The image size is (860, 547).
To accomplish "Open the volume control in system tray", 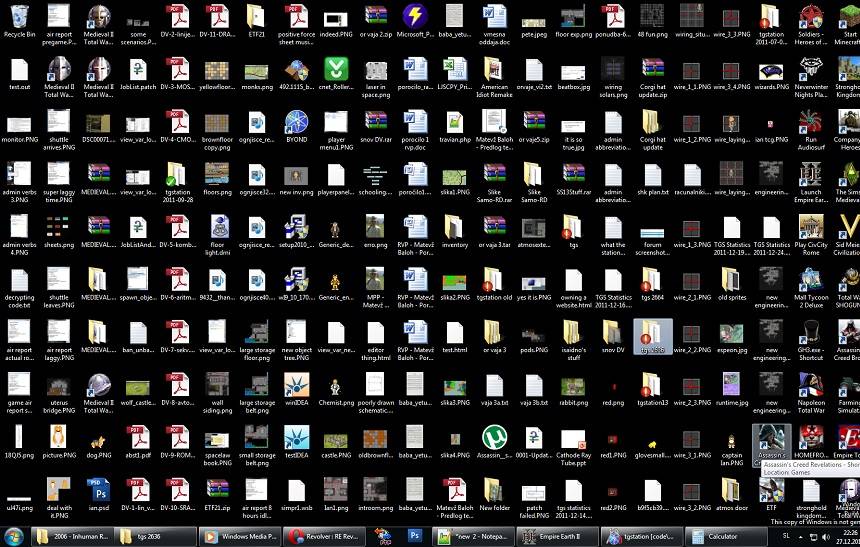I will click(x=826, y=537).
